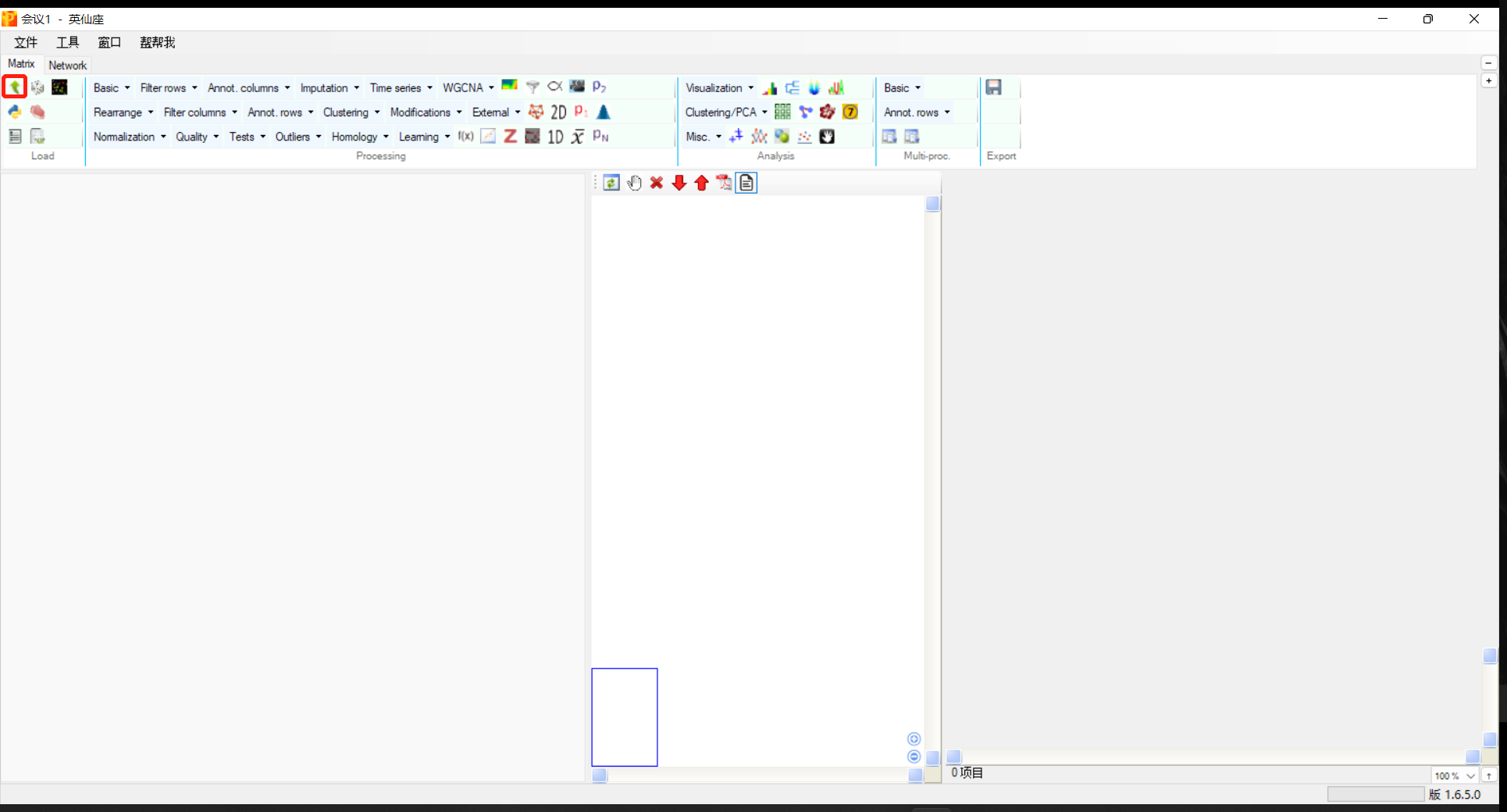Screen dimensions: 1507x812
Task: Click the x-bar mean icon in Processing
Action: click(578, 137)
